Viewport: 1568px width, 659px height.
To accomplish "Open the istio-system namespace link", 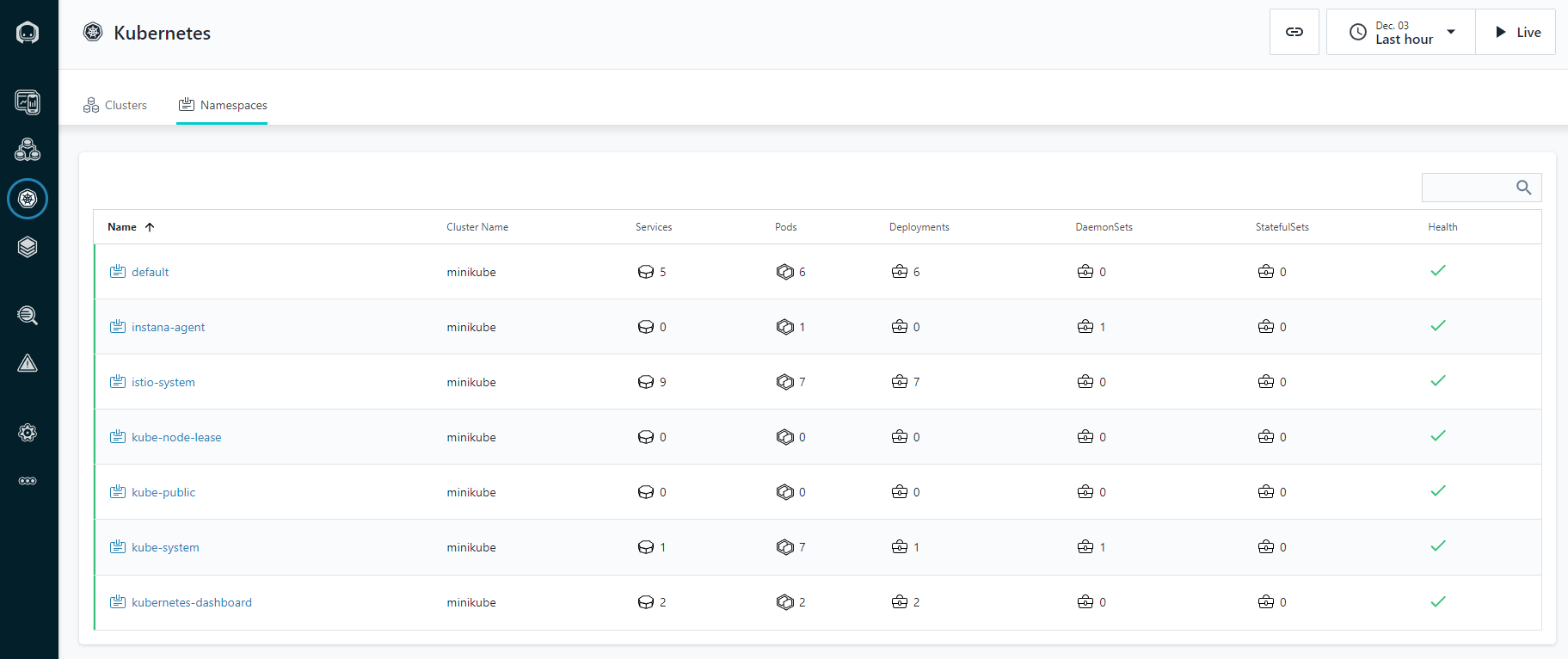I will pyautogui.click(x=163, y=382).
